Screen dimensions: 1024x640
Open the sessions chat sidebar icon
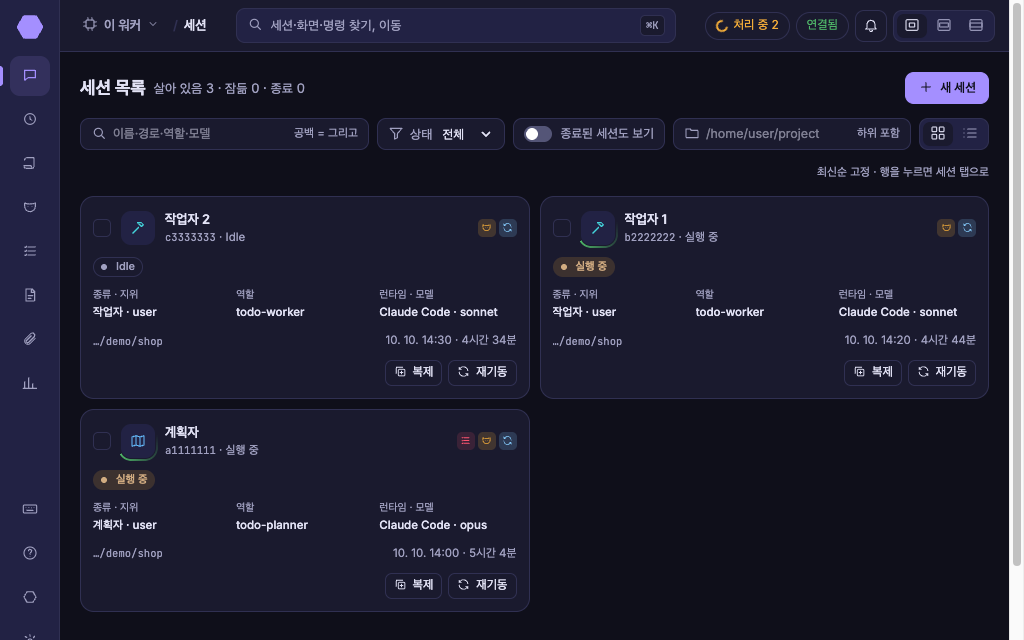[x=30, y=76]
